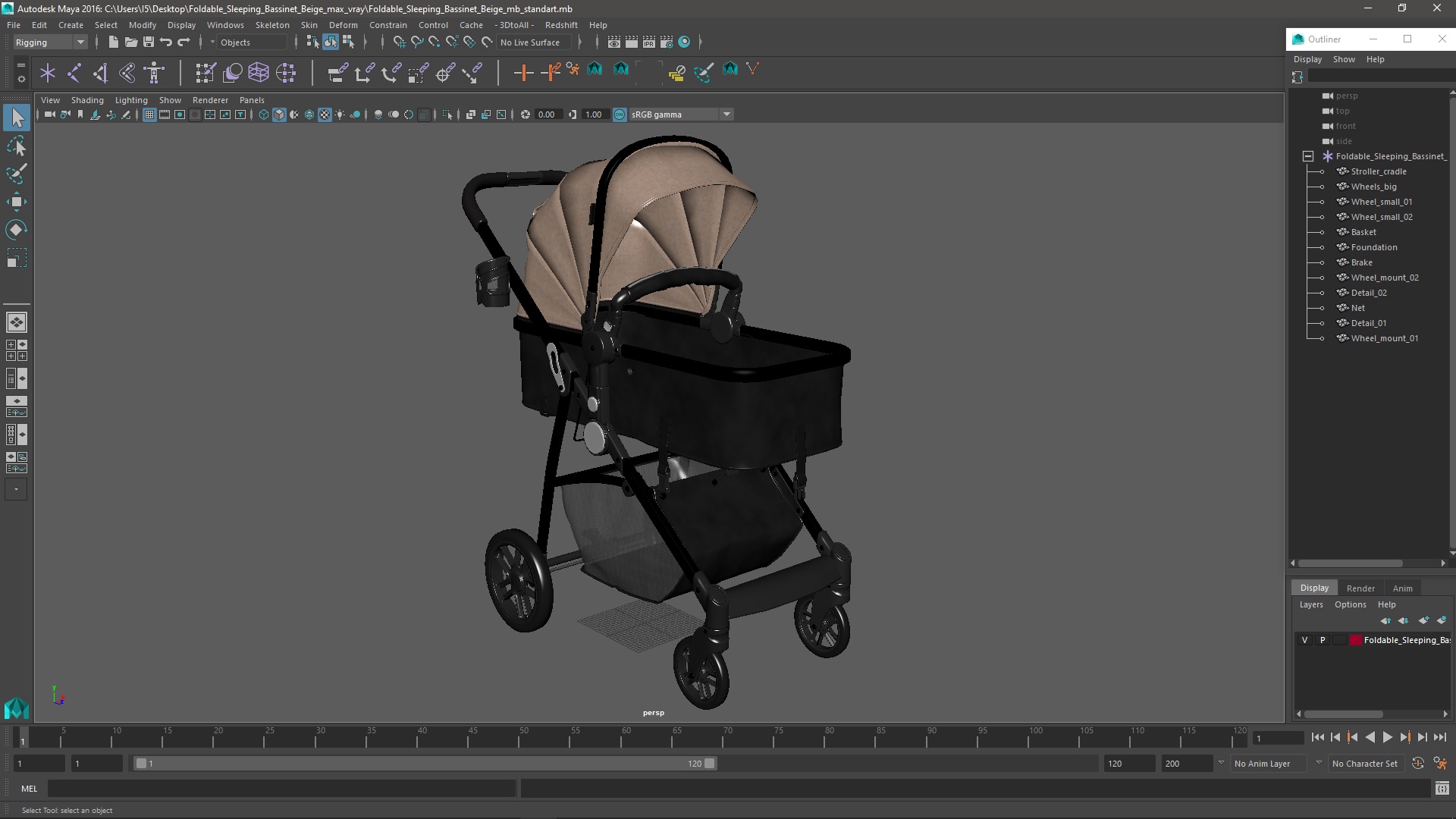Select Stroller_cradle in the Outliner
The image size is (1456, 819).
(x=1378, y=171)
